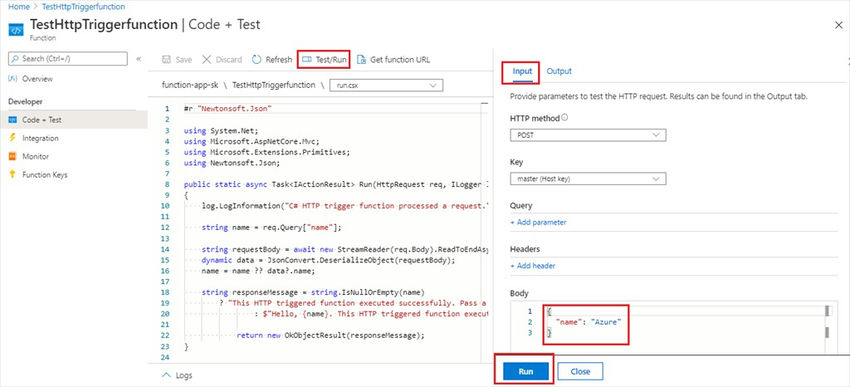
Task: Collapse the sidebar with double-chevron icon
Action: [138, 59]
